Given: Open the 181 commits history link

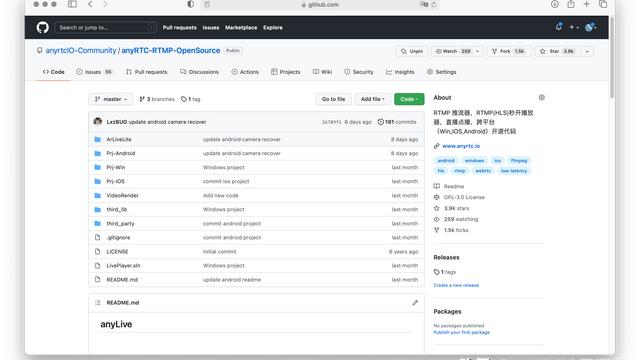Looking at the screenshot, I should tap(397, 122).
